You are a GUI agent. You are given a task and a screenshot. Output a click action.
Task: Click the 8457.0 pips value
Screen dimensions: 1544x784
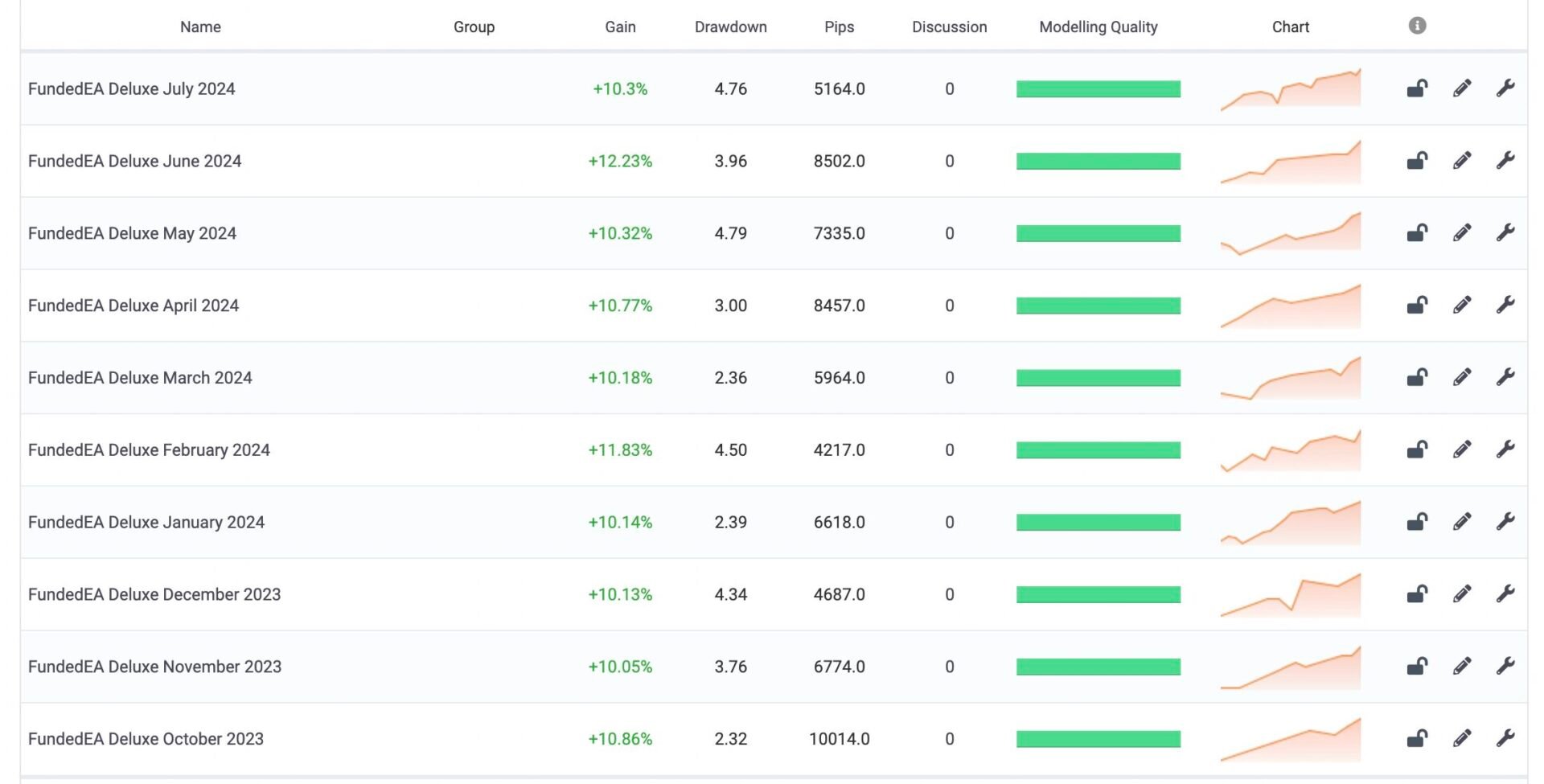839,306
